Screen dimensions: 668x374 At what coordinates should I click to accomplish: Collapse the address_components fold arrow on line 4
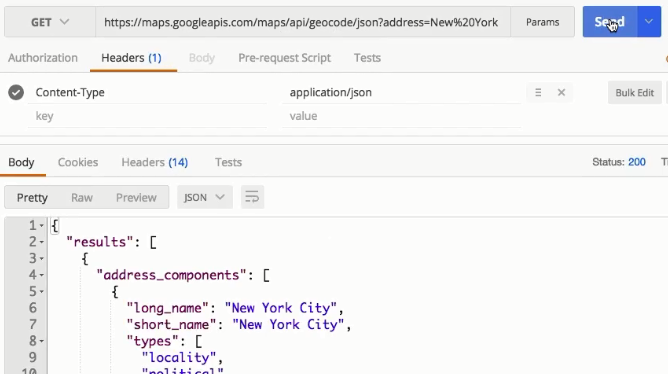click(x=42, y=275)
